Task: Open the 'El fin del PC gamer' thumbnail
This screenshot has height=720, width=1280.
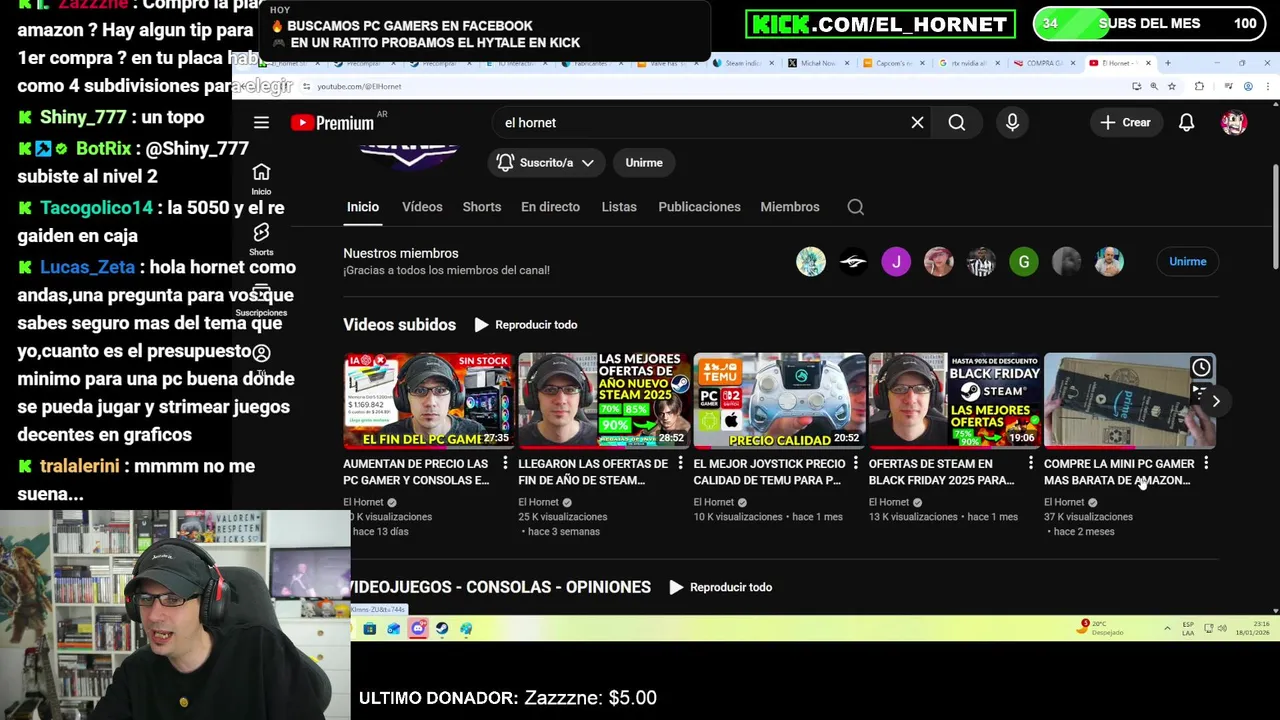Action: (429, 400)
